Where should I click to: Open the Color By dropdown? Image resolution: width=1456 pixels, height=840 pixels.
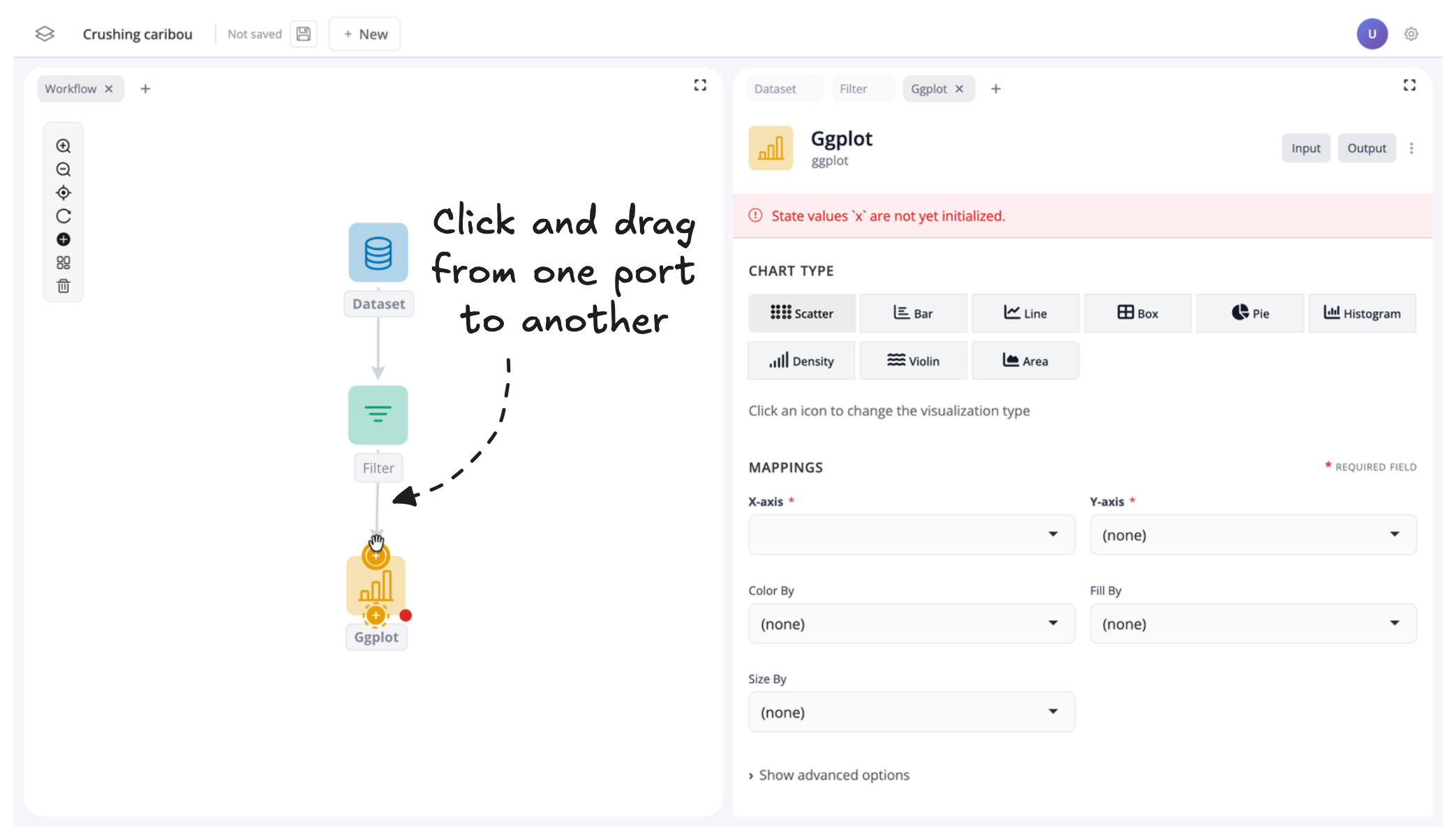(x=912, y=624)
